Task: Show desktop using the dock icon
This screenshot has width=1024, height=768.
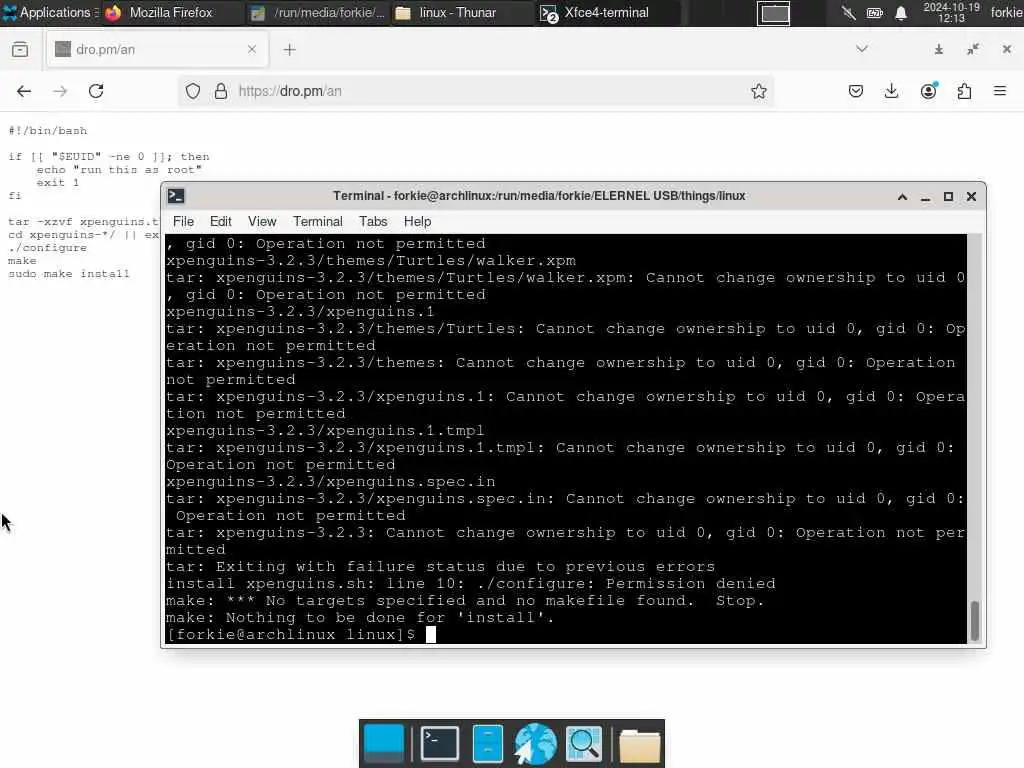Action: (x=384, y=743)
